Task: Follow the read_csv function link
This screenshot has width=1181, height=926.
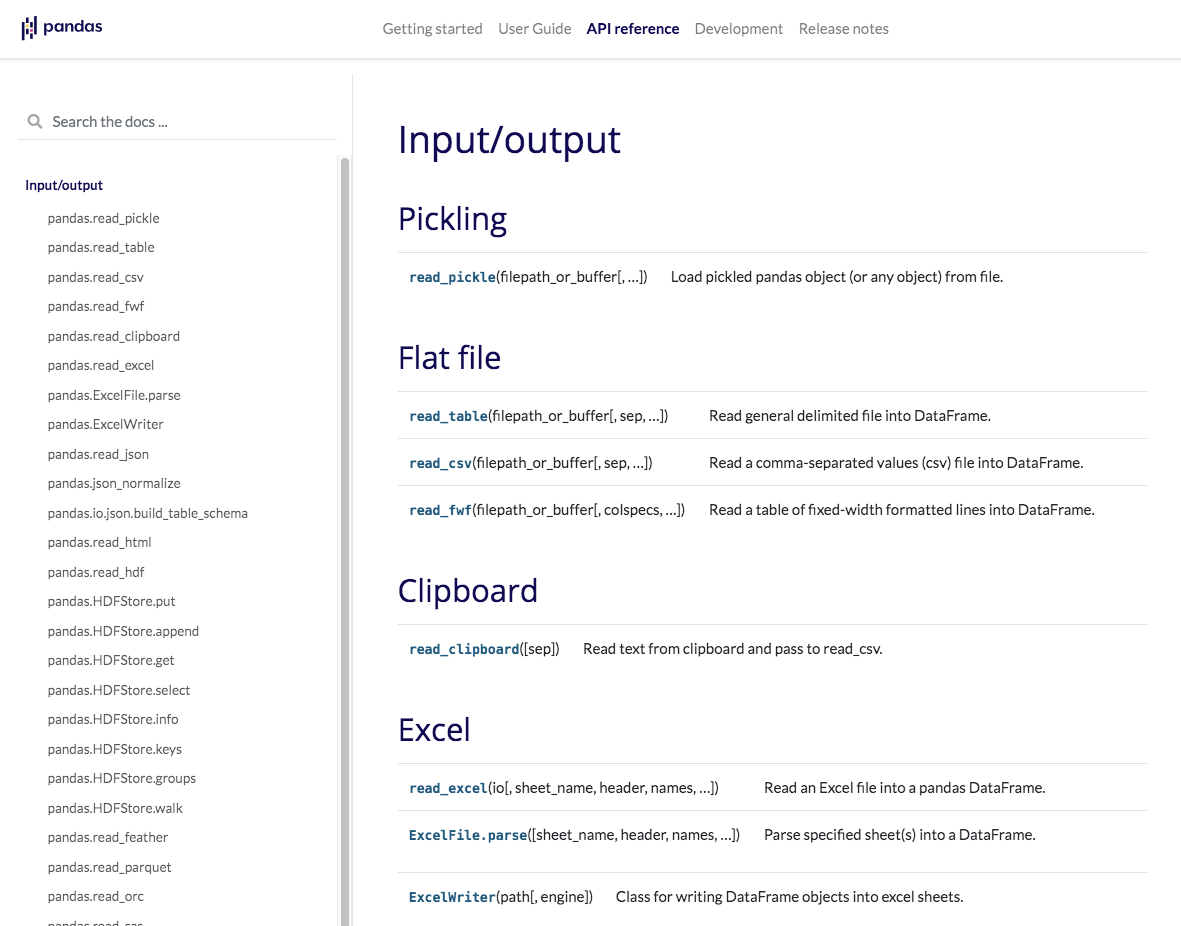Action: tap(441, 463)
